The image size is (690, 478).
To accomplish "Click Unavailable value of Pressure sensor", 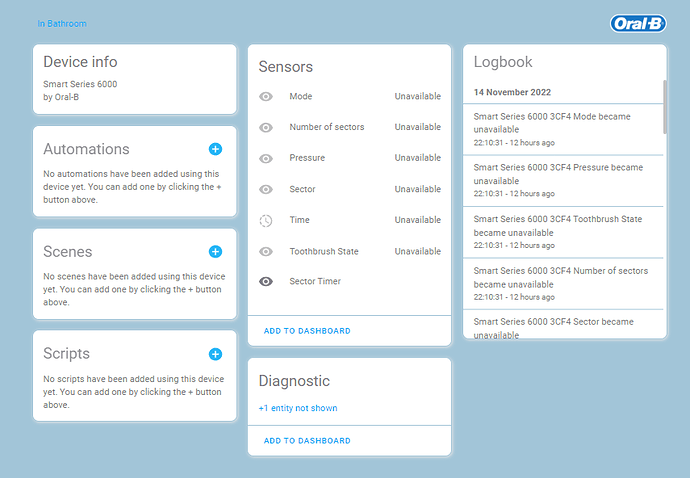I will click(x=418, y=158).
